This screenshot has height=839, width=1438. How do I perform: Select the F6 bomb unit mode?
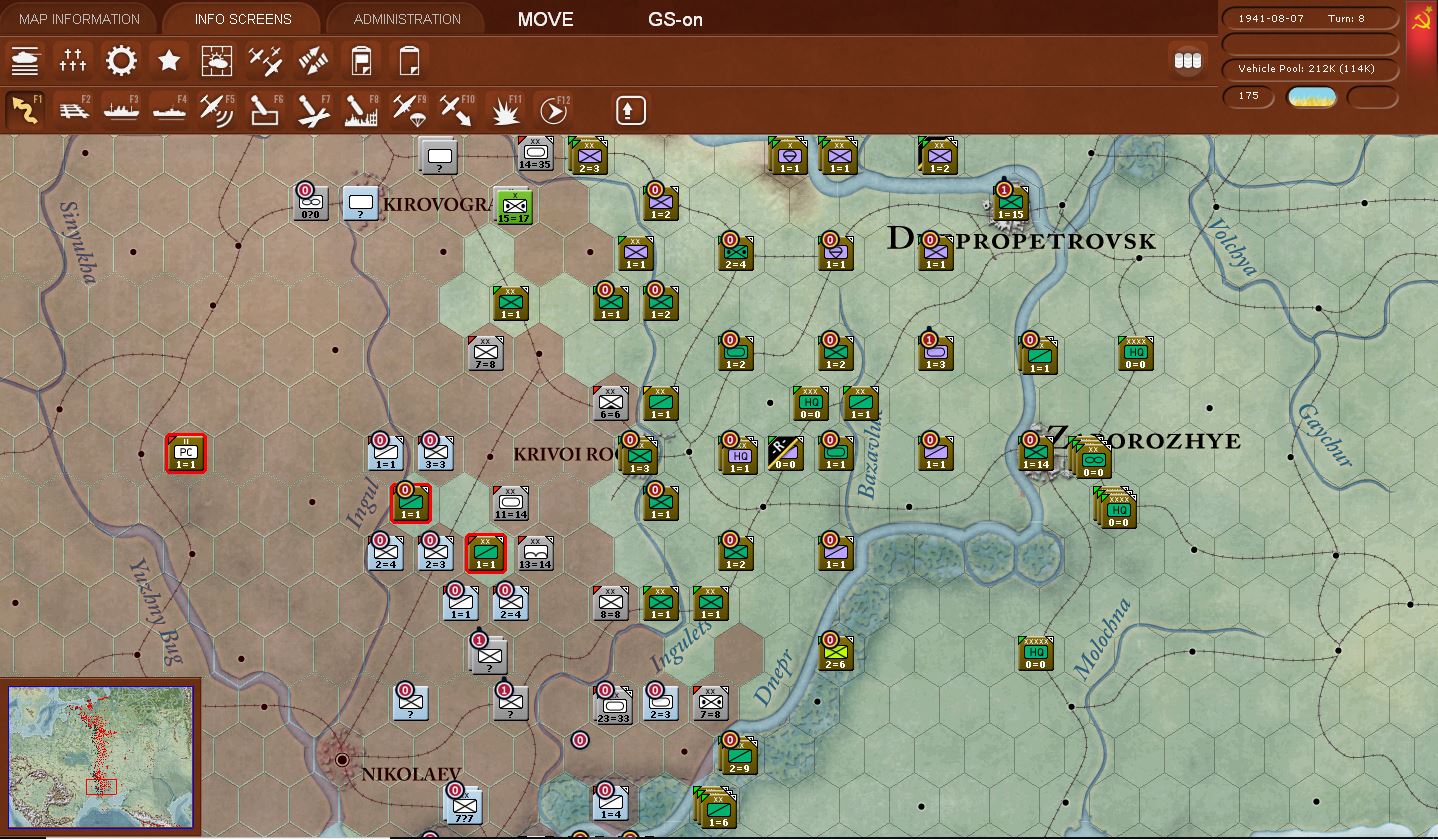click(x=266, y=110)
